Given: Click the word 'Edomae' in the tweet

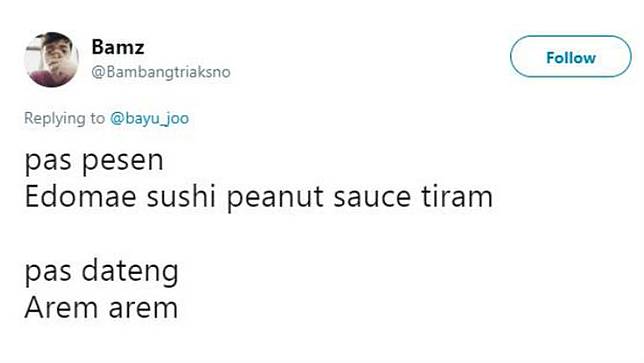Looking at the screenshot, I should (81, 196).
